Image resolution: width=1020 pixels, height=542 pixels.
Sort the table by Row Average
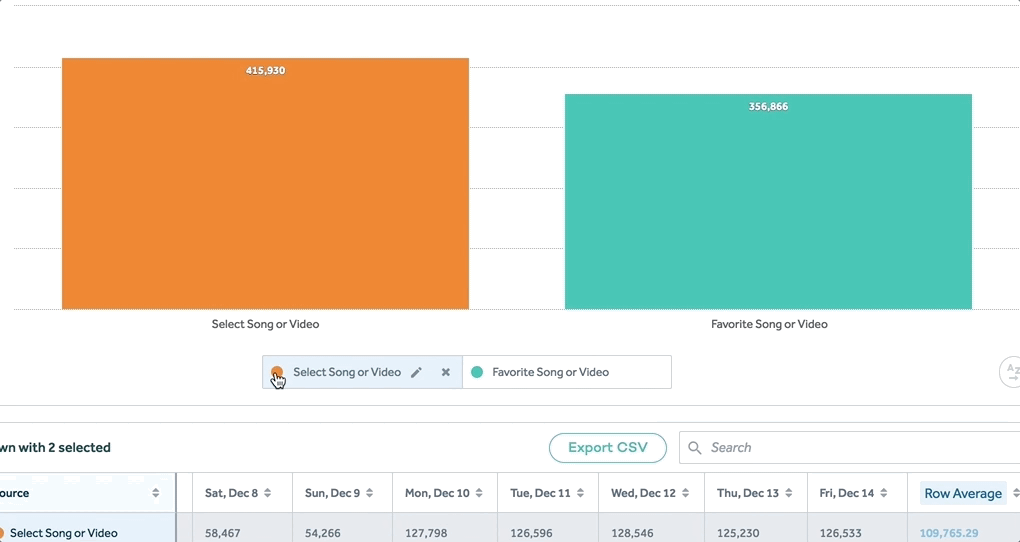point(963,493)
